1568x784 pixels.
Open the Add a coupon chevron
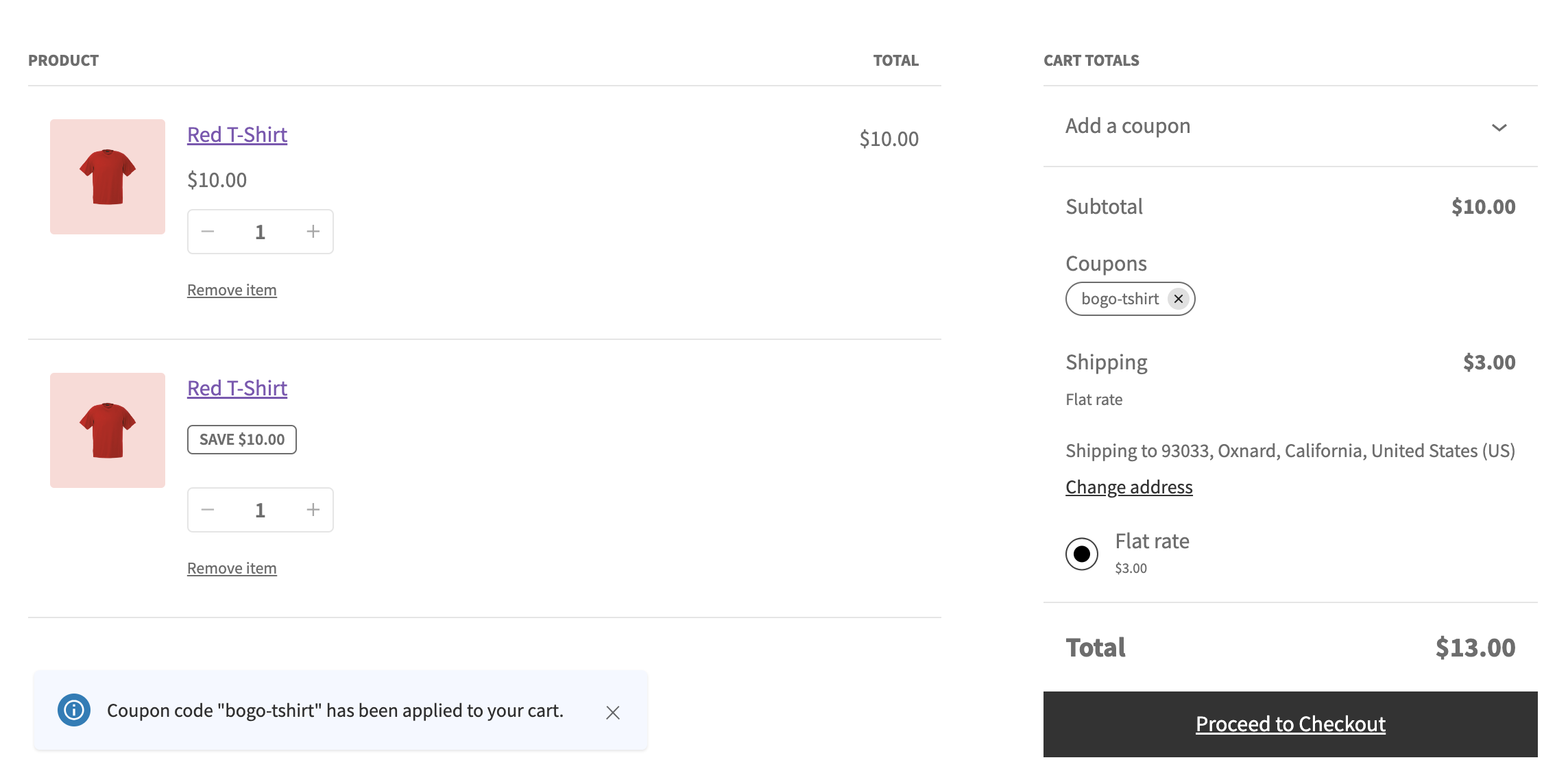tap(1500, 127)
